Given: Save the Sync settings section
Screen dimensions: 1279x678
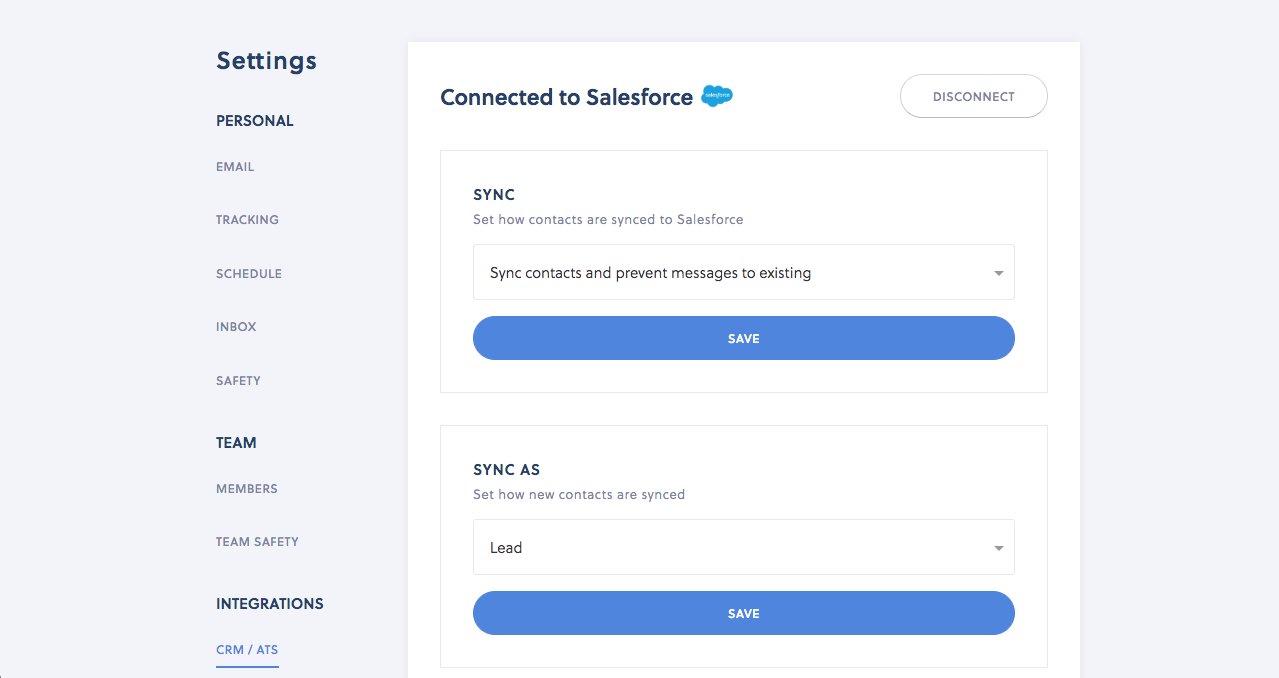Looking at the screenshot, I should tap(743, 338).
